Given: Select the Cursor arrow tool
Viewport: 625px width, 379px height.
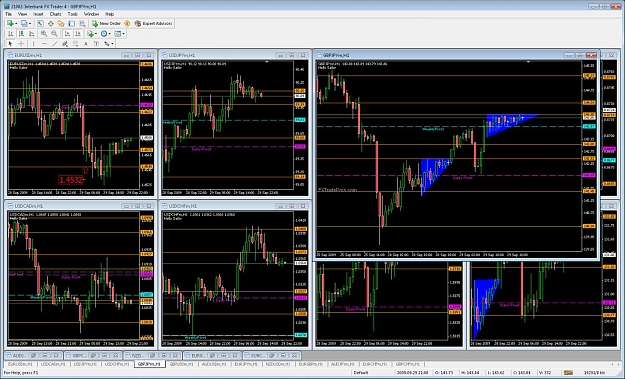Looking at the screenshot, I should point(10,43).
